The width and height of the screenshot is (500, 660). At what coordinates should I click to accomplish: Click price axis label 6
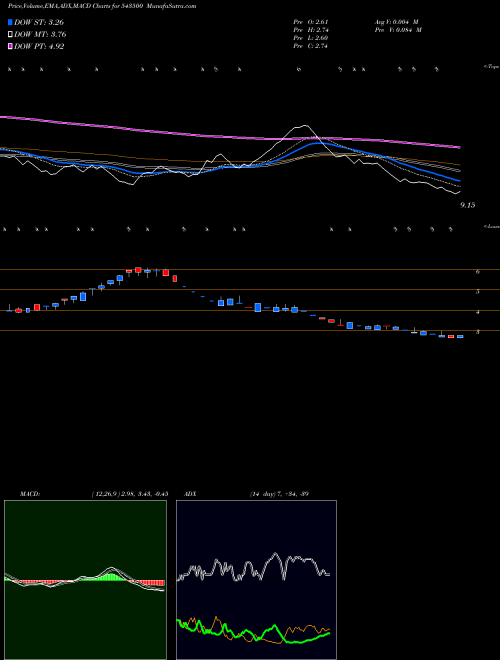pos(478,271)
